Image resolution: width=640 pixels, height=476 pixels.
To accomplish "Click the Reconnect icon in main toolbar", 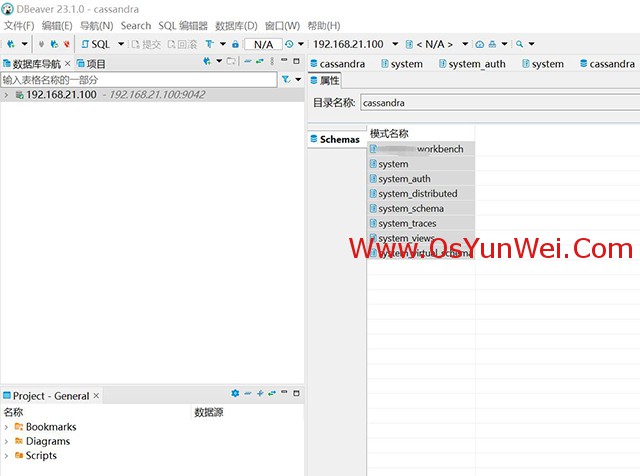I will [x=54, y=44].
